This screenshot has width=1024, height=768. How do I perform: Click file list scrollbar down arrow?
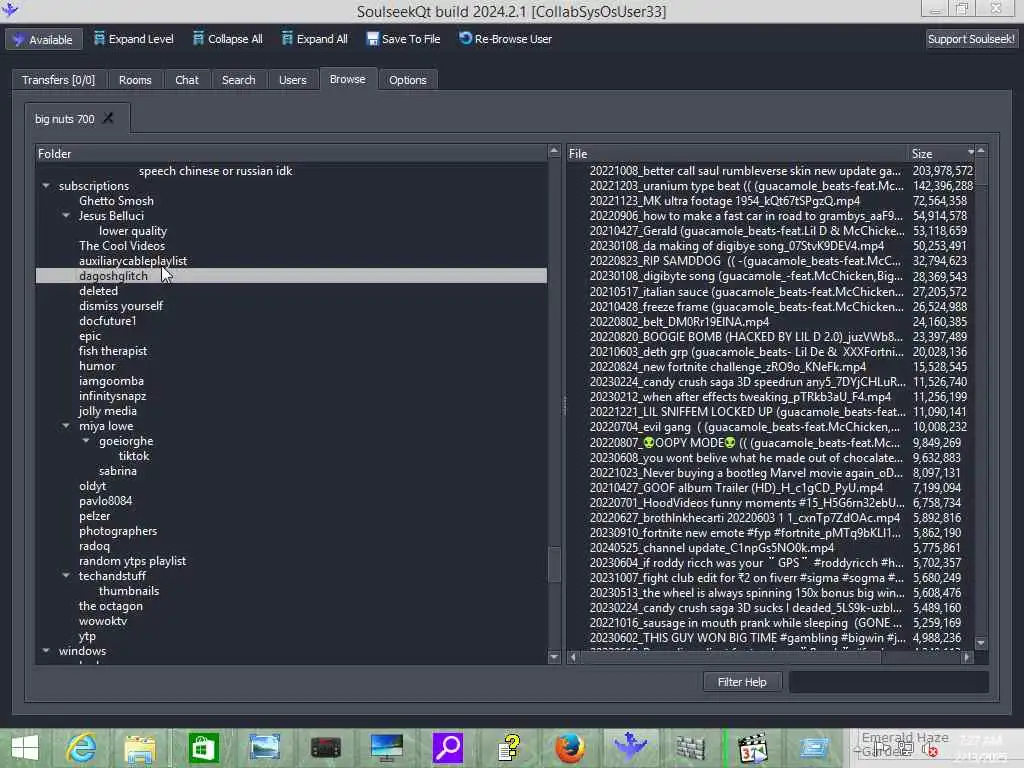(981, 643)
